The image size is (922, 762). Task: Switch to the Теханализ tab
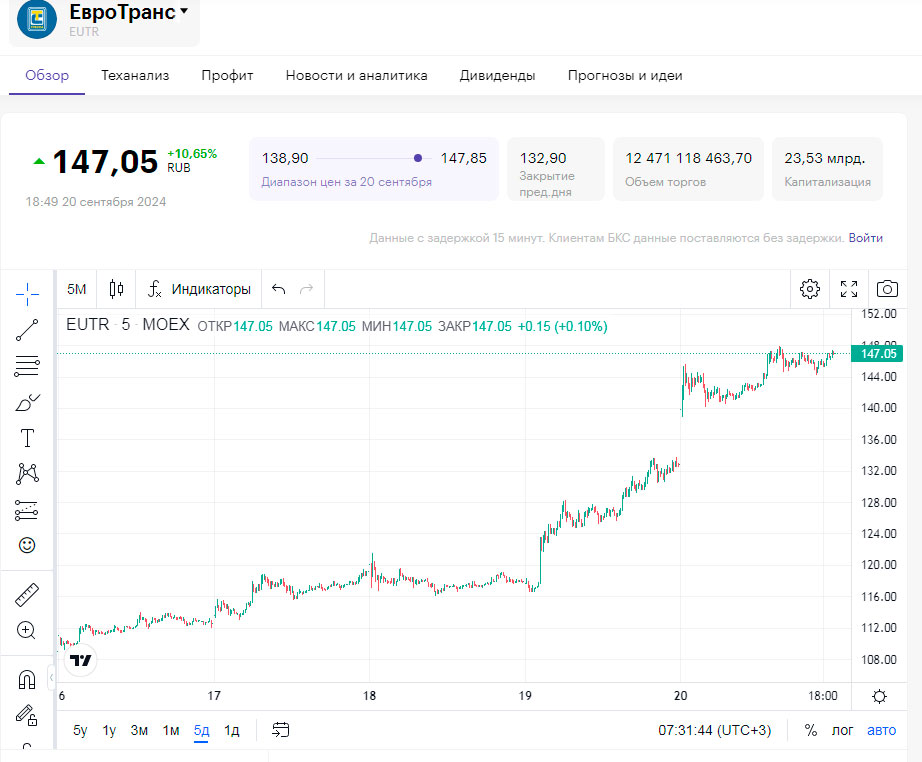[x=135, y=75]
